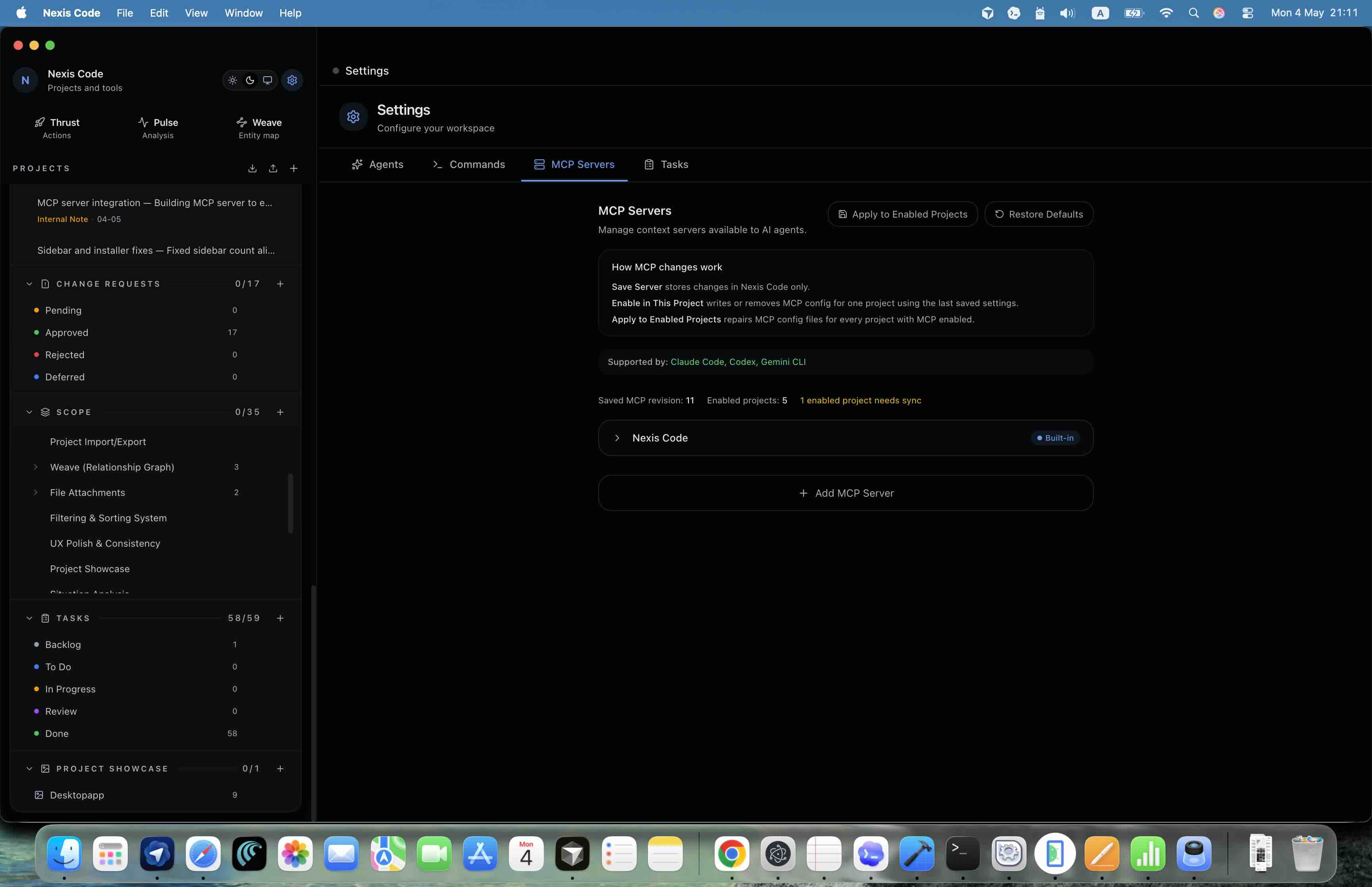Open Sidebar and installer fixes note
The image size is (1372, 887).
point(156,251)
